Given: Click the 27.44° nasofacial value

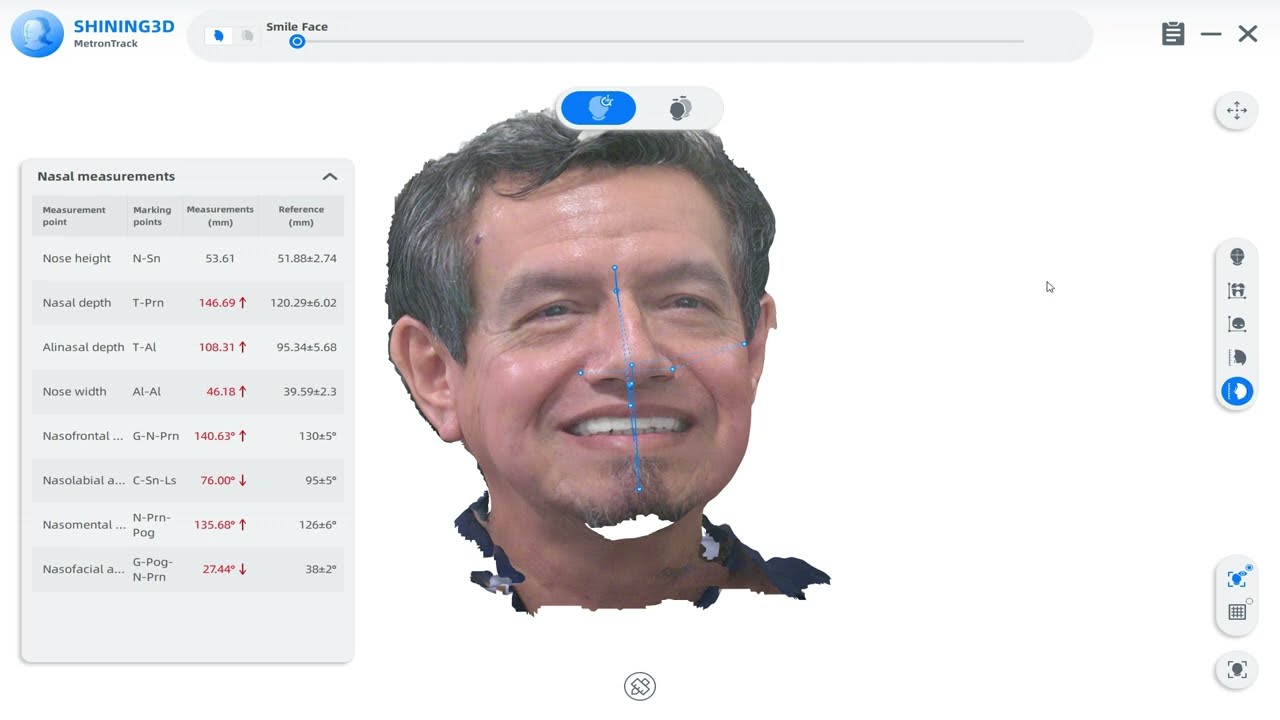Looking at the screenshot, I should [x=218, y=569].
